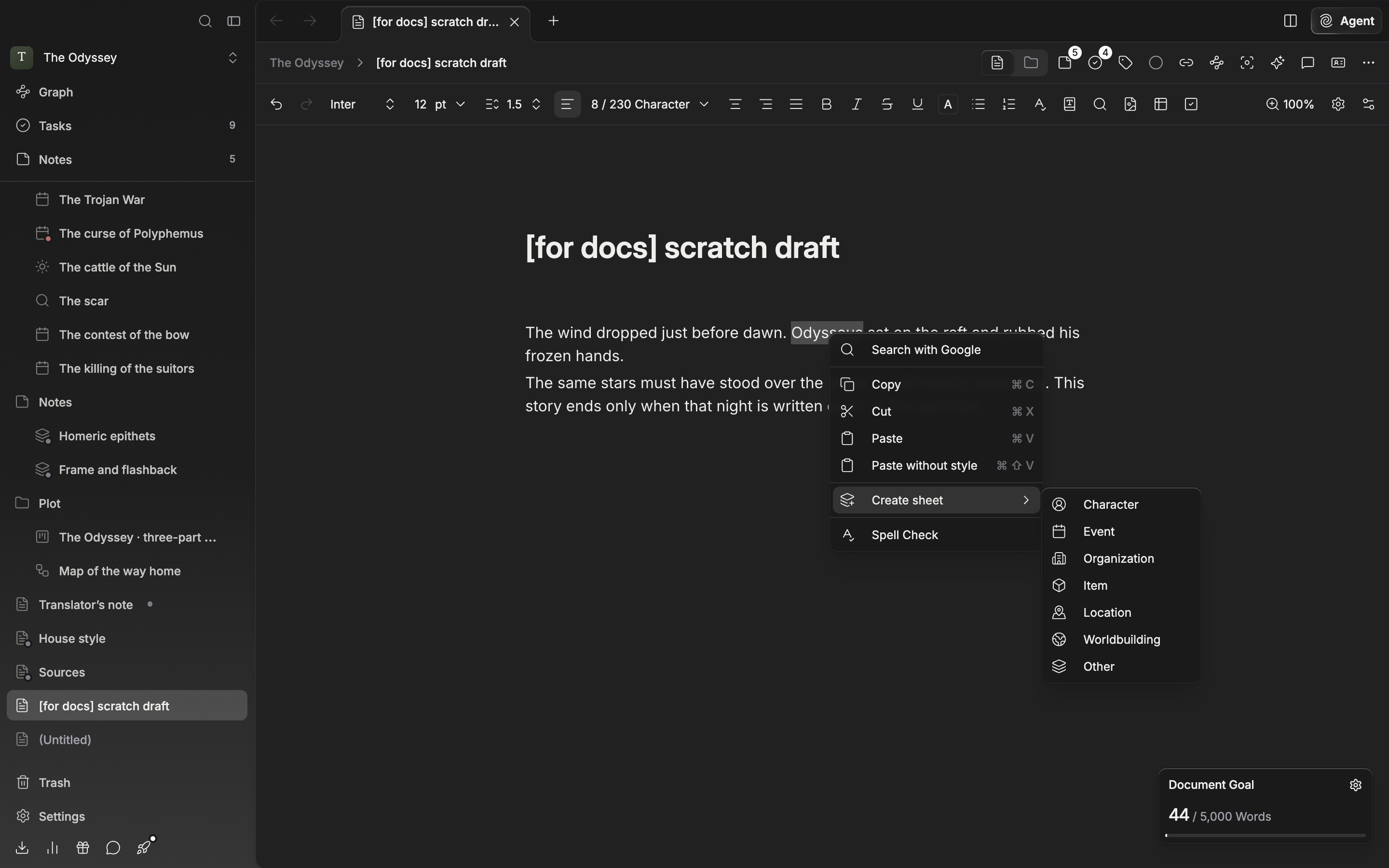The height and width of the screenshot is (868, 1389).
Task: Open find in document icon
Action: click(1100, 105)
